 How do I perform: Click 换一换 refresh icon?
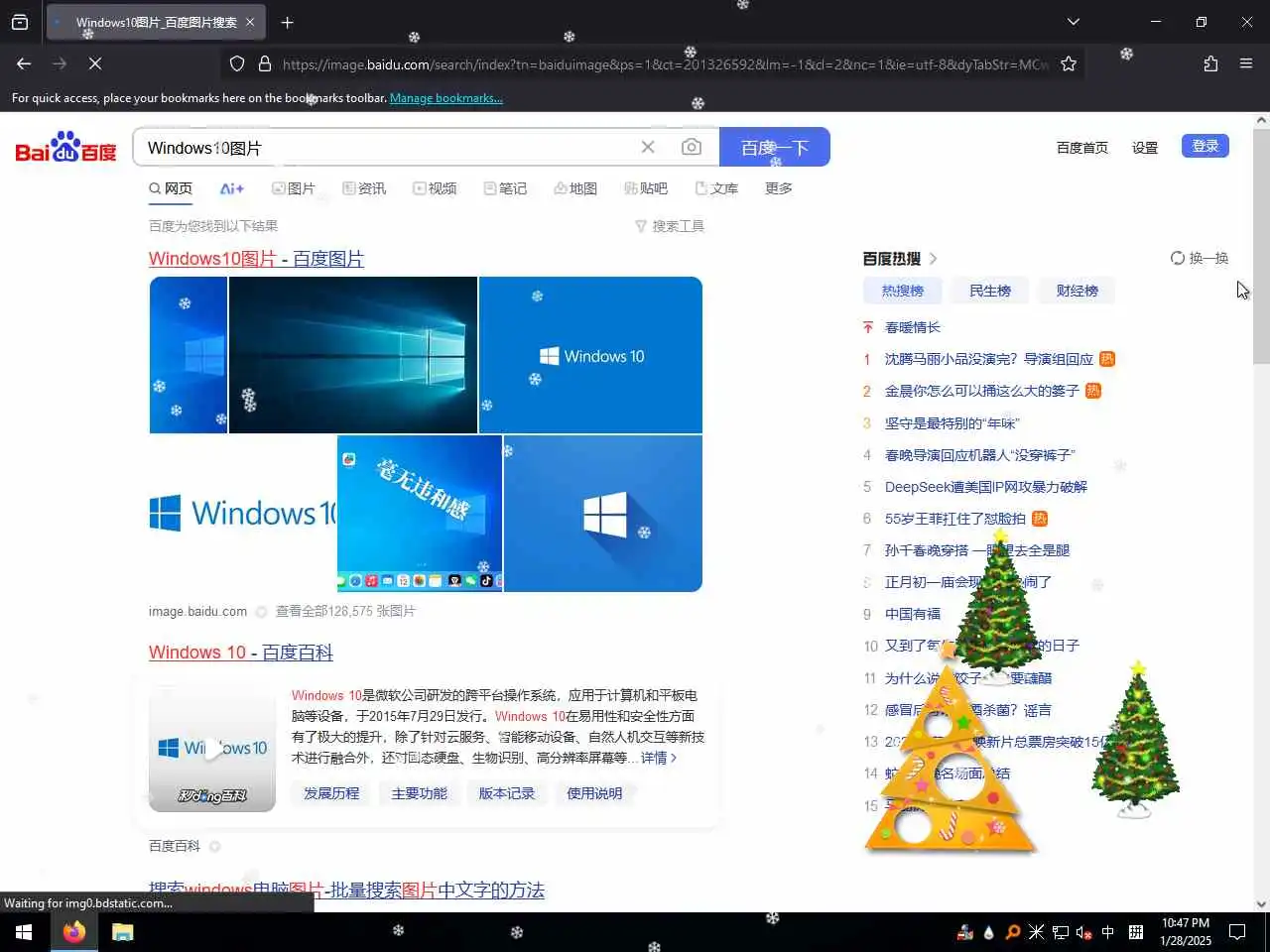coord(1178,258)
